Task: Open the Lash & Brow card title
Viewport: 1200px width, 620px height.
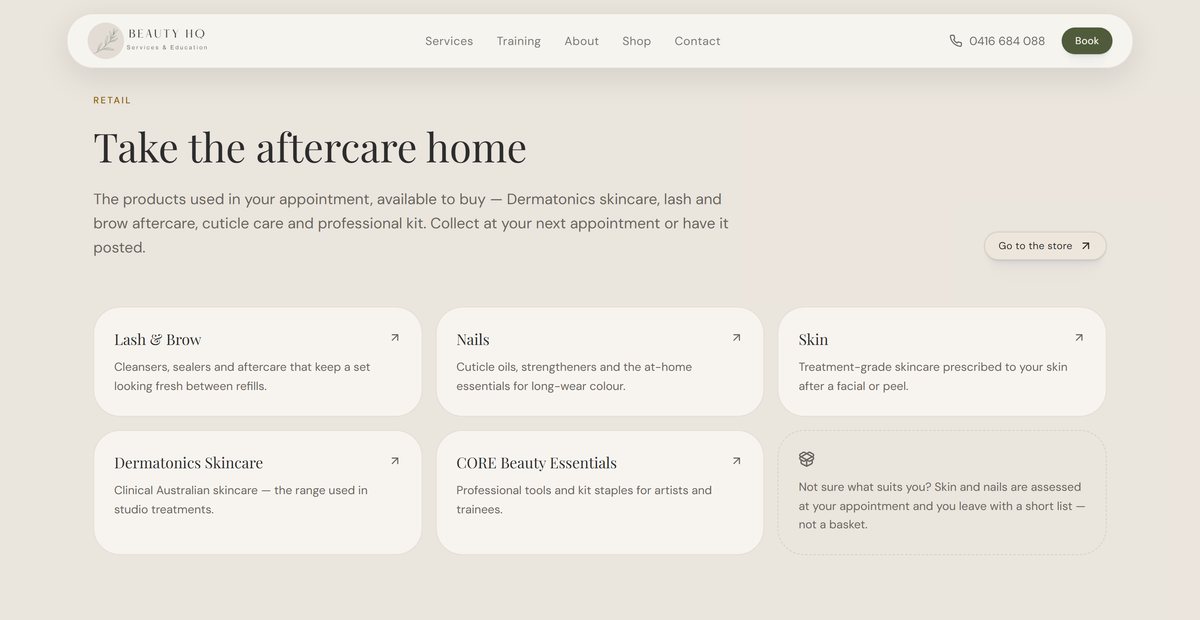Action: [x=158, y=340]
